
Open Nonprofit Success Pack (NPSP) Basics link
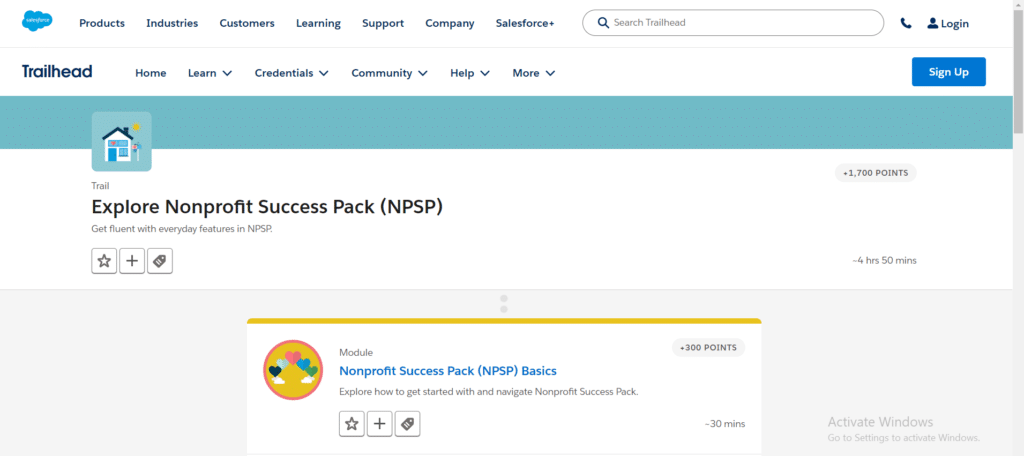tap(448, 371)
